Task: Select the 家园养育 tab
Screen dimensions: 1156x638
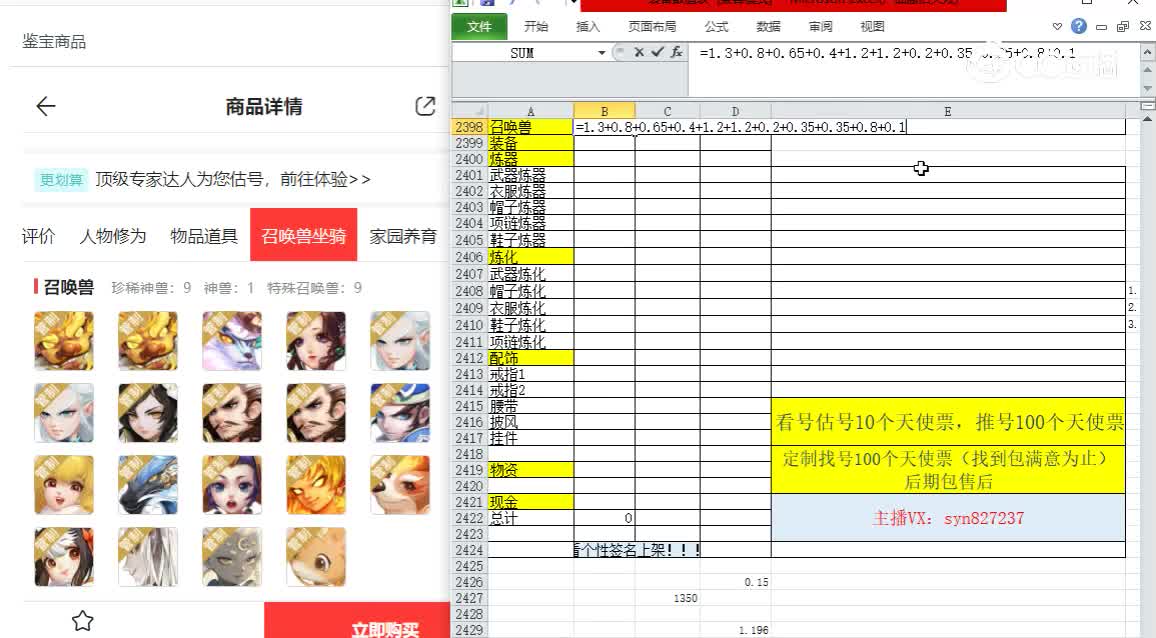Action: pos(403,236)
